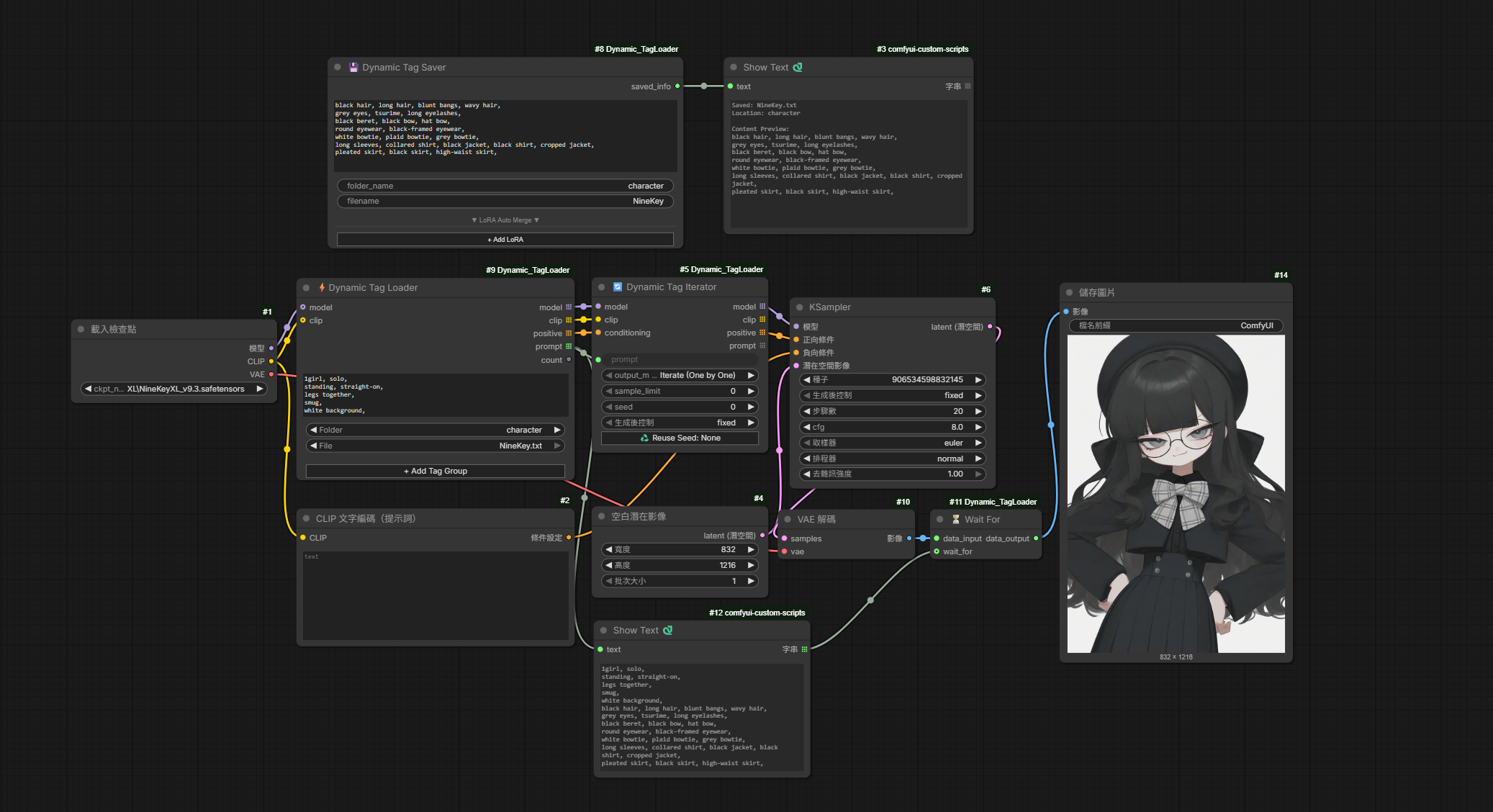Collapse the Wait For node

coord(940,520)
